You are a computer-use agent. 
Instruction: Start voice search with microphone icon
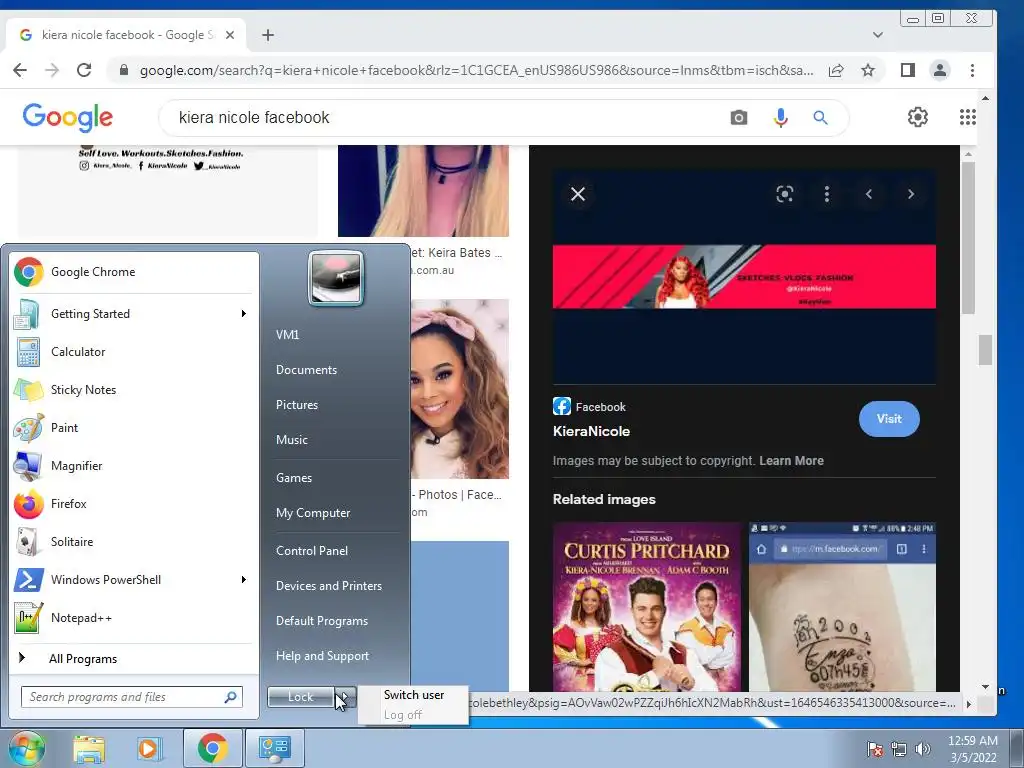pos(780,118)
